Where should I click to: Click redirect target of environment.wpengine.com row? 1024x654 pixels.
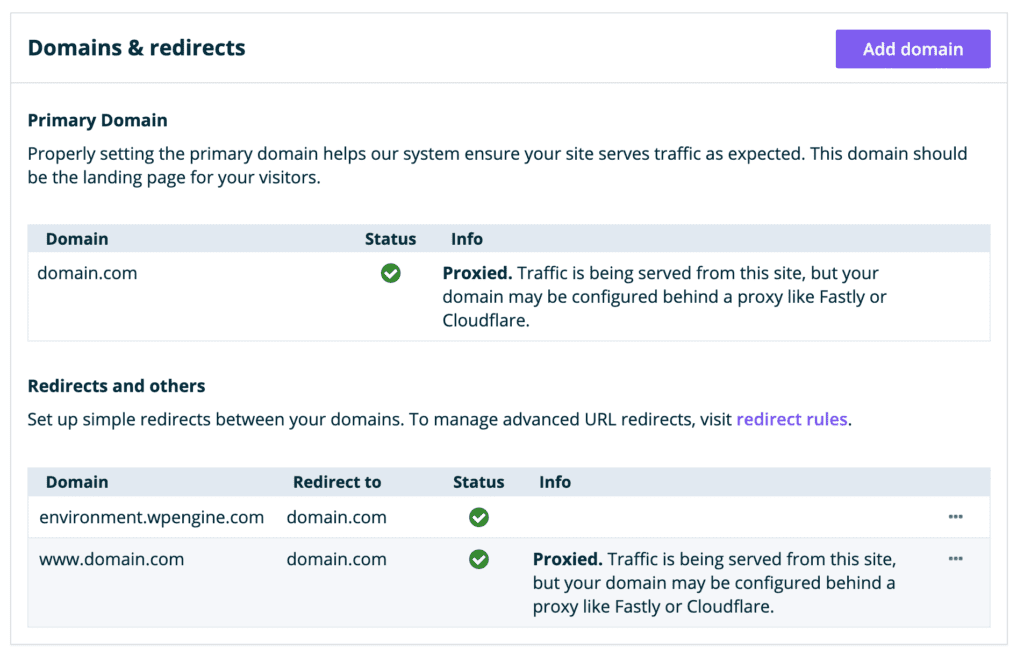tap(336, 517)
